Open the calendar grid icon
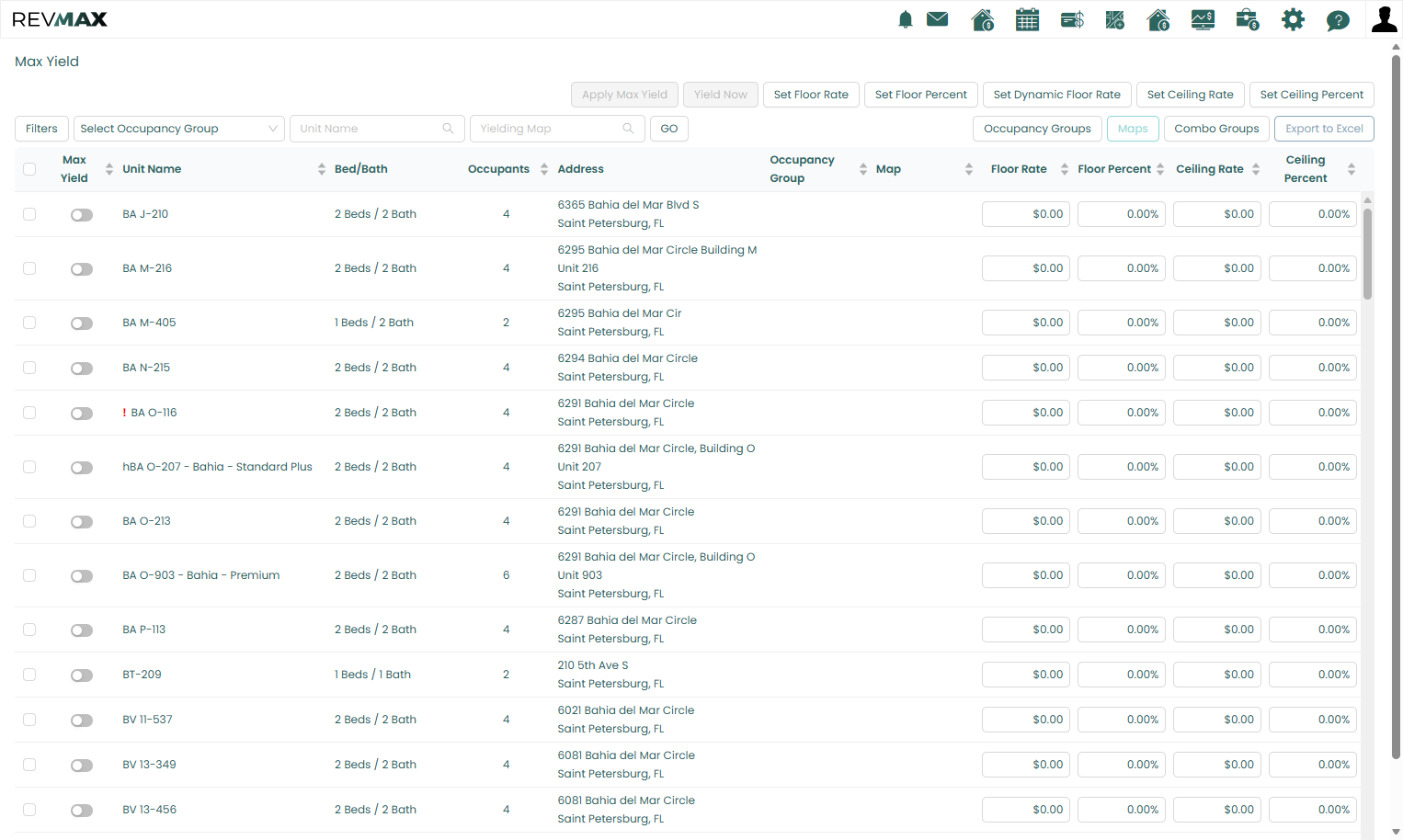This screenshot has height=840, width=1403. 1027,19
